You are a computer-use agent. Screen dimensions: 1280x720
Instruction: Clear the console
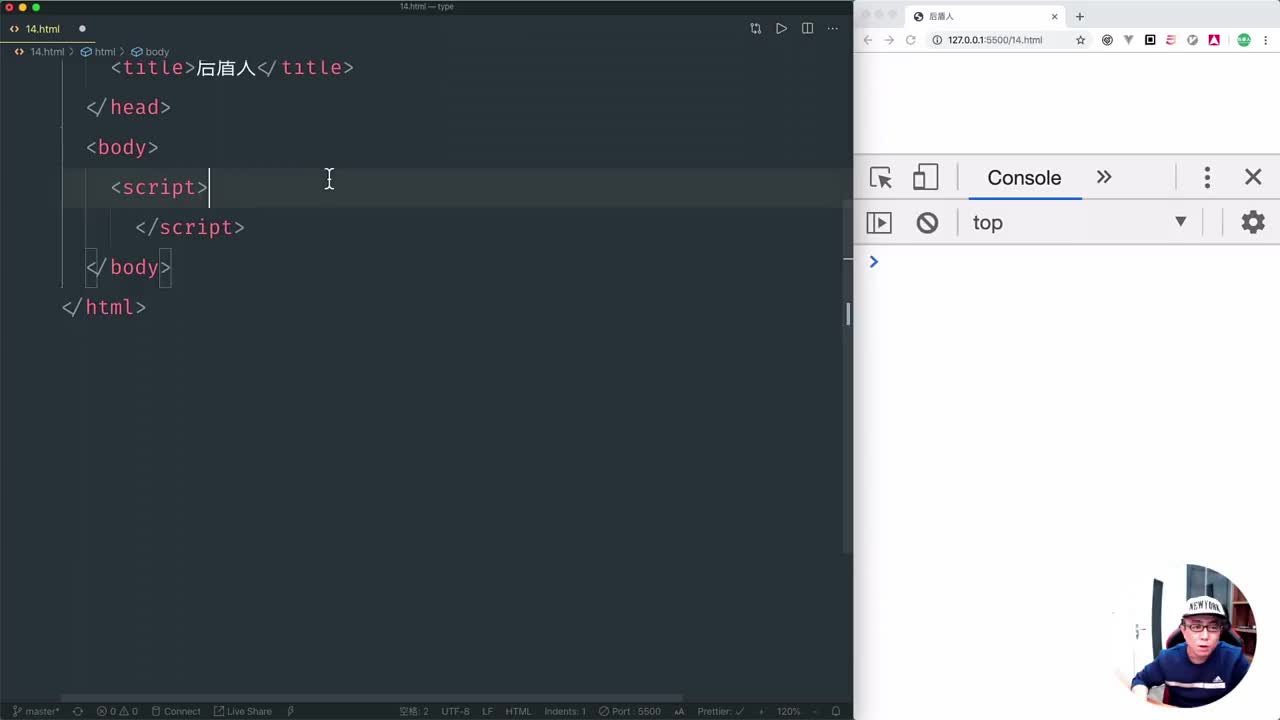pos(927,222)
